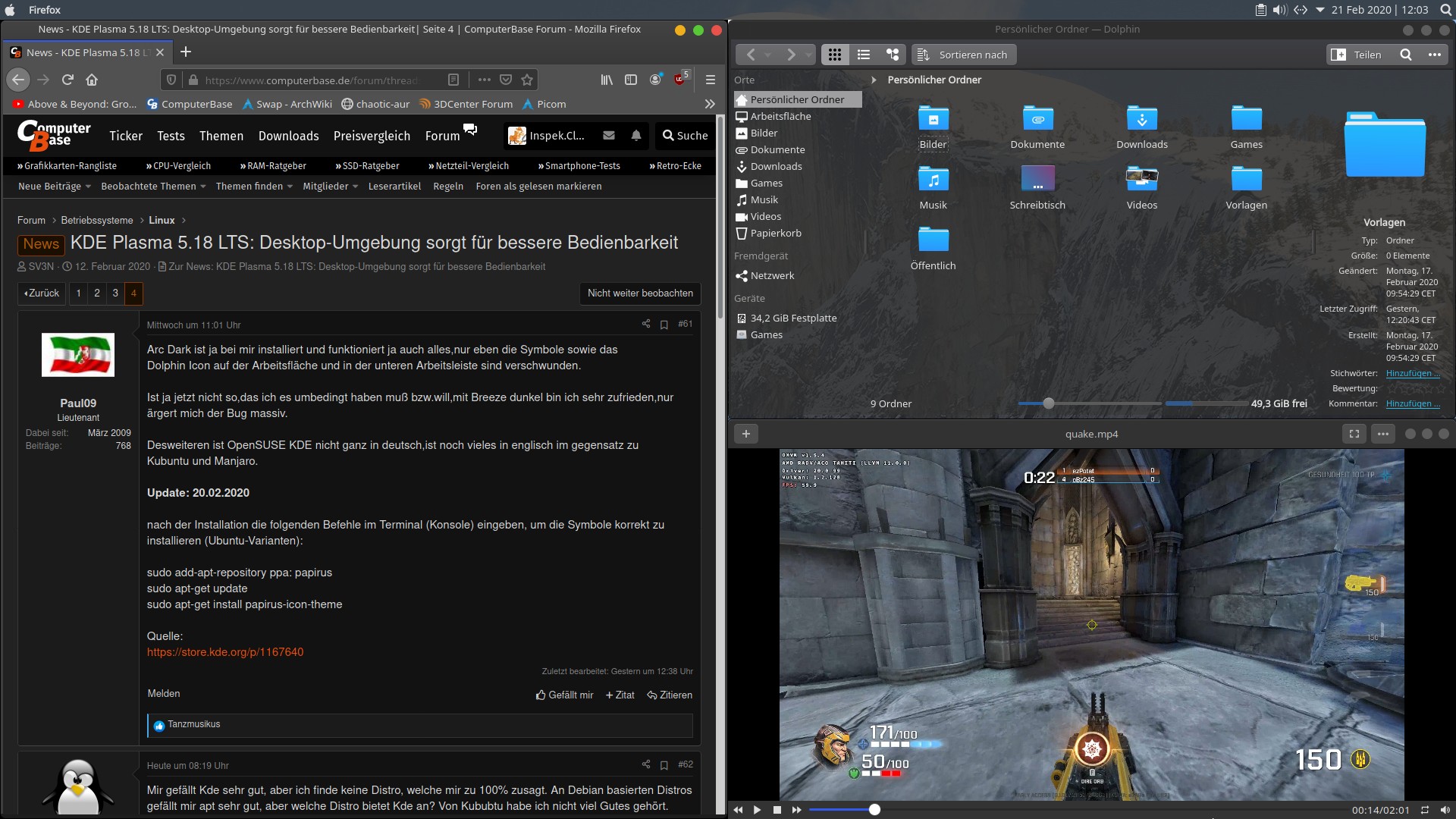Screen dimensions: 1456x819
Task: Open the Preisvergleich menu item
Action: 372,136
